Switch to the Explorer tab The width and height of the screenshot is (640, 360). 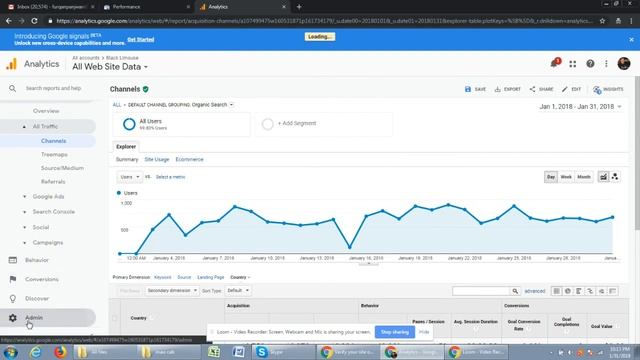(126, 147)
